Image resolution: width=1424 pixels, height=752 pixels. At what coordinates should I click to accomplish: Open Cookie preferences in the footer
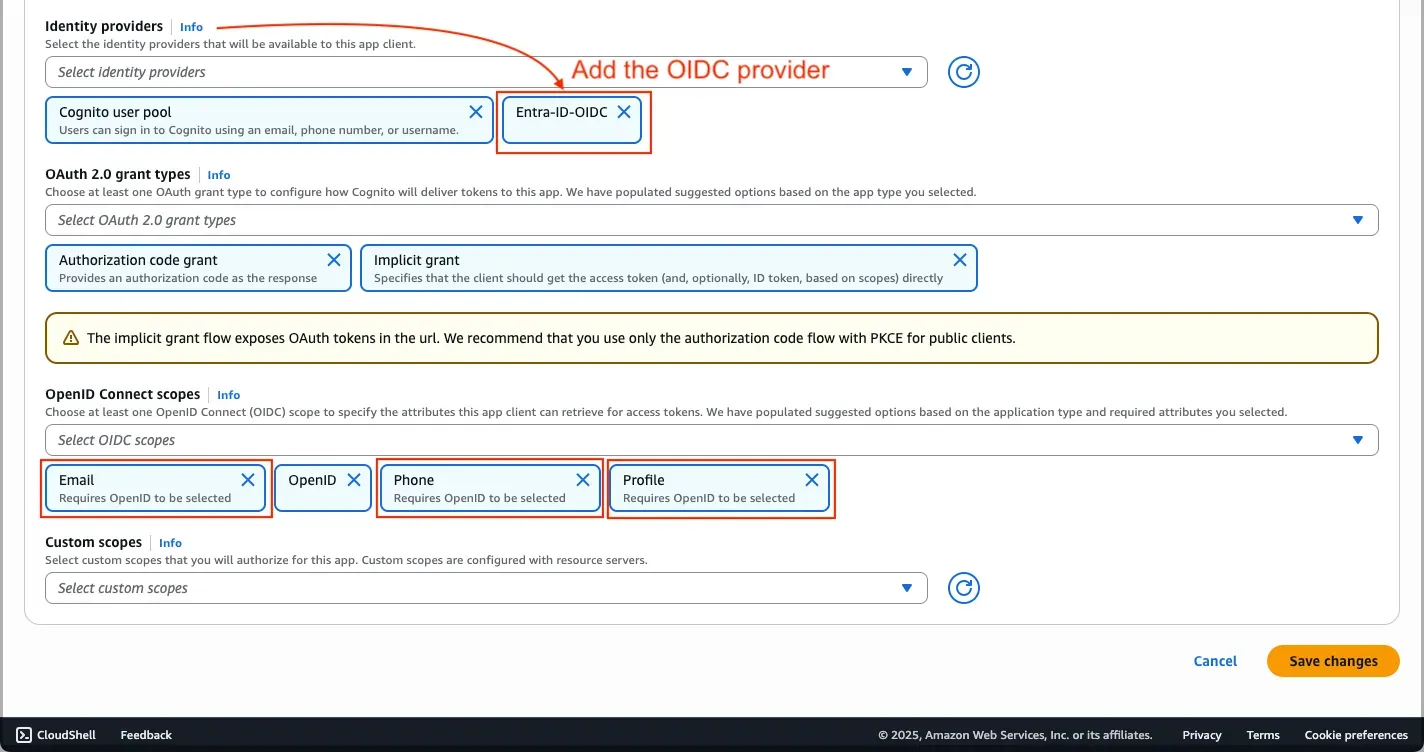pyautogui.click(x=1356, y=735)
